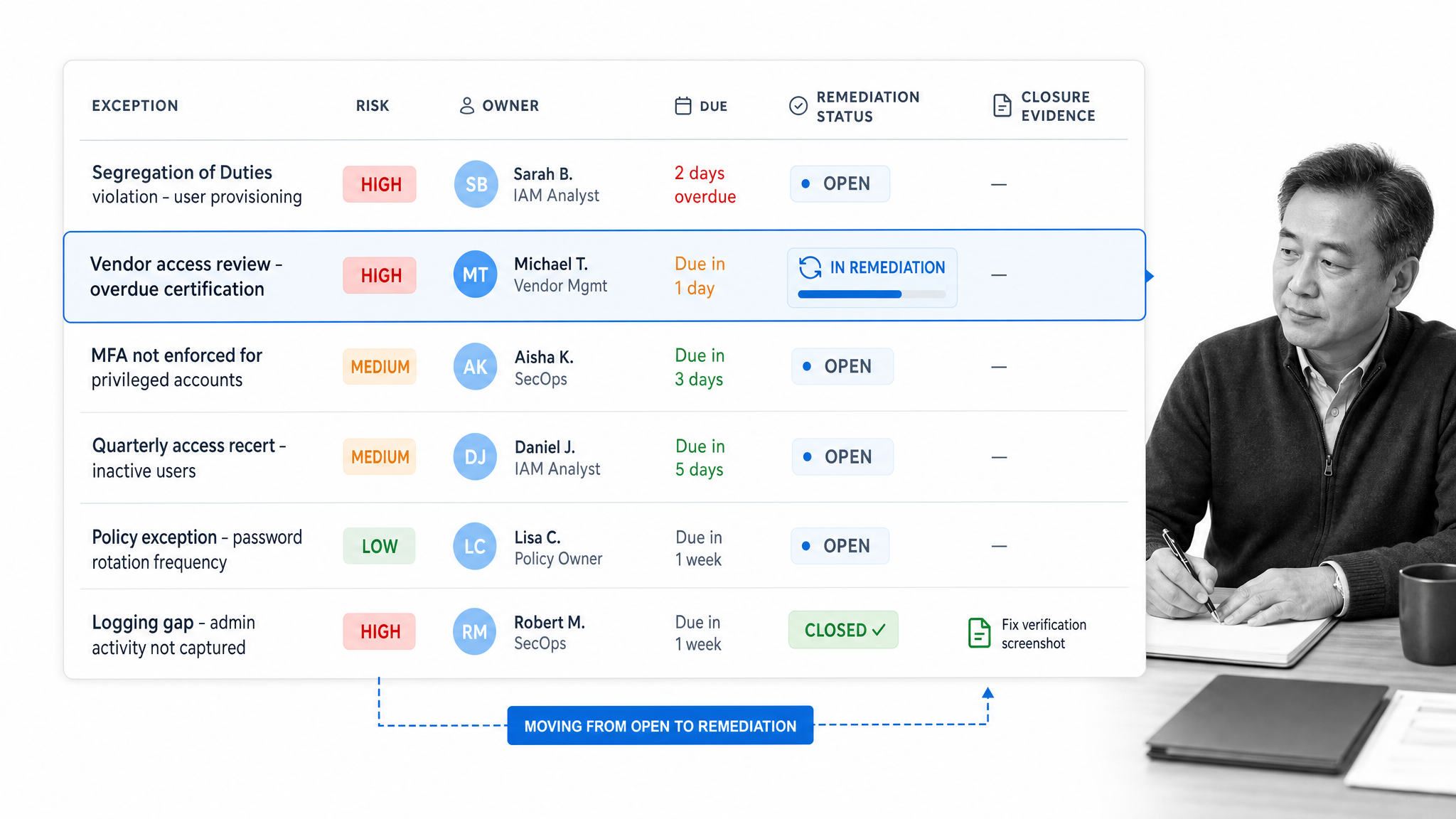Click MEDIUM risk tag on Quarterly access recert
The height and width of the screenshot is (819, 1456).
tap(380, 456)
